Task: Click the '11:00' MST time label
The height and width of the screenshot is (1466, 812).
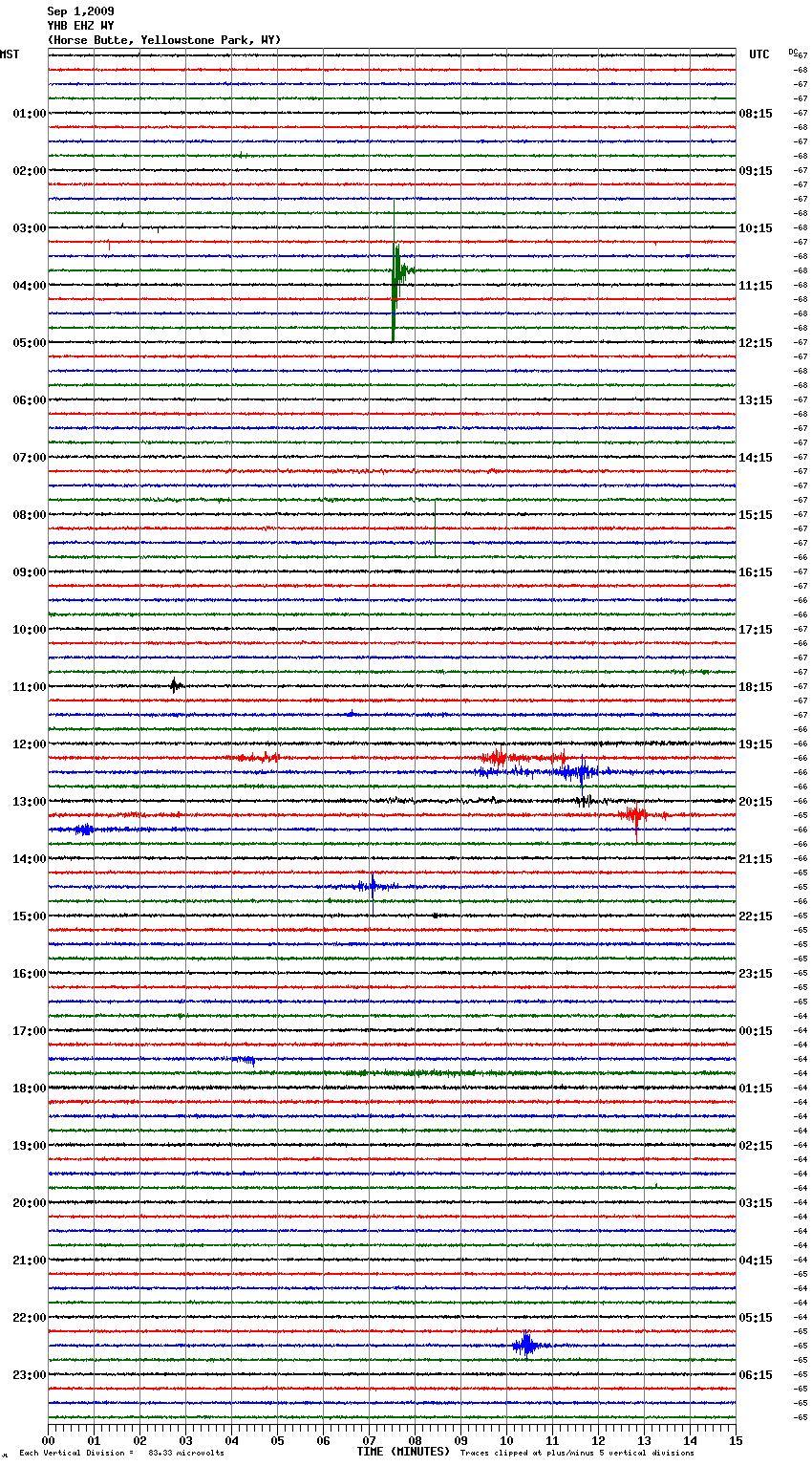Action: tap(30, 687)
